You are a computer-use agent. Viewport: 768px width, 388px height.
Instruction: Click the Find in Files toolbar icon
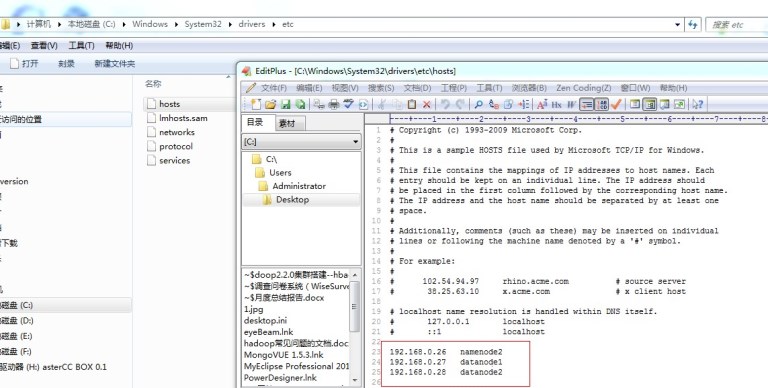(508, 104)
